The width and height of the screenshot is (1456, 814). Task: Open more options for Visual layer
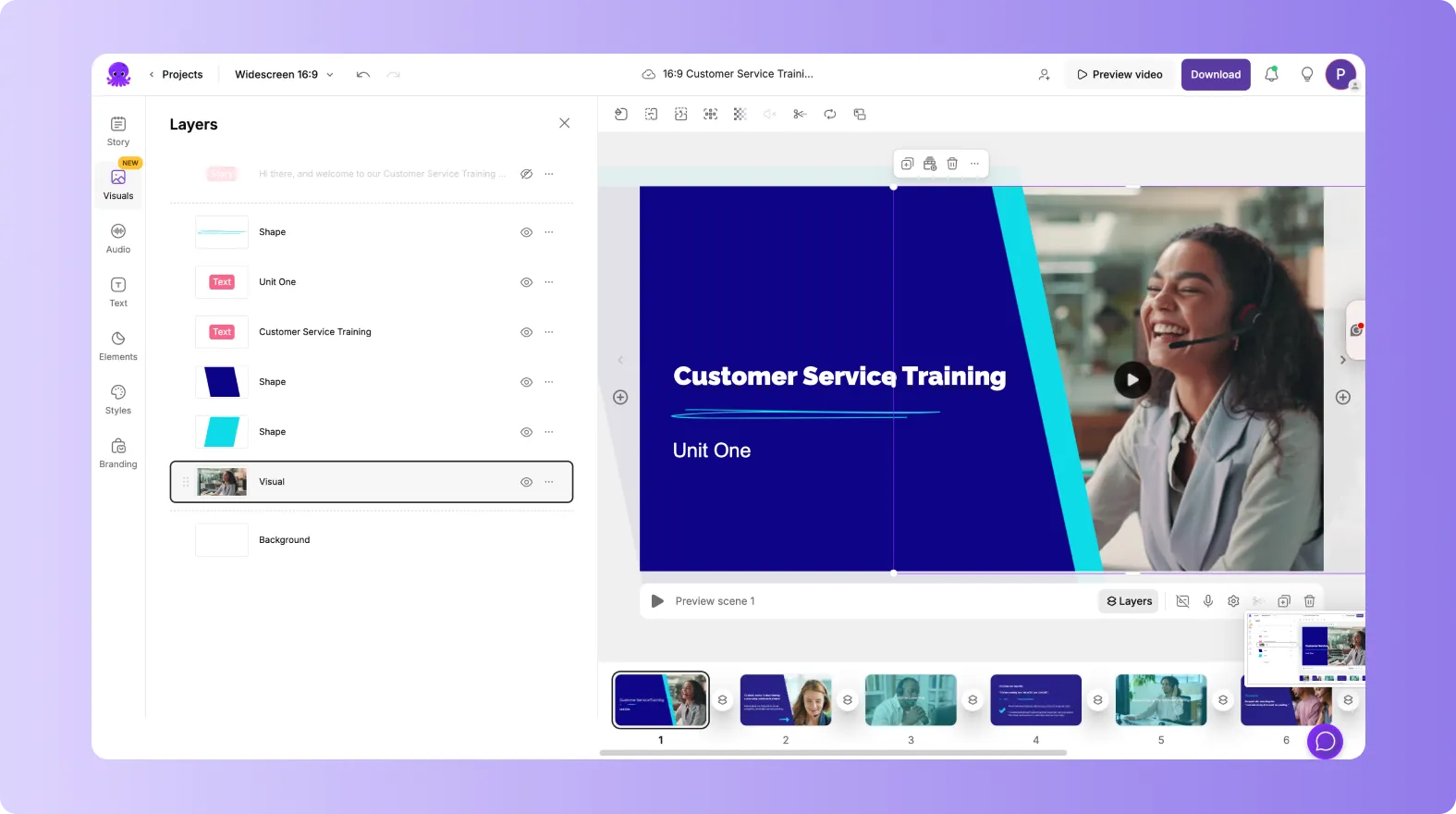pyautogui.click(x=549, y=482)
